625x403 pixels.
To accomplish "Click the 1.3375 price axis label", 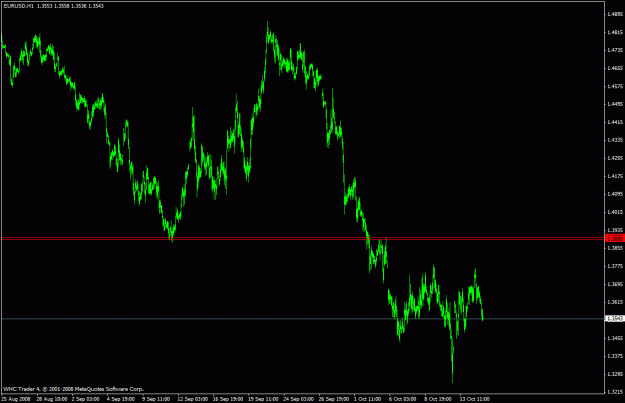I will click(x=615, y=356).
